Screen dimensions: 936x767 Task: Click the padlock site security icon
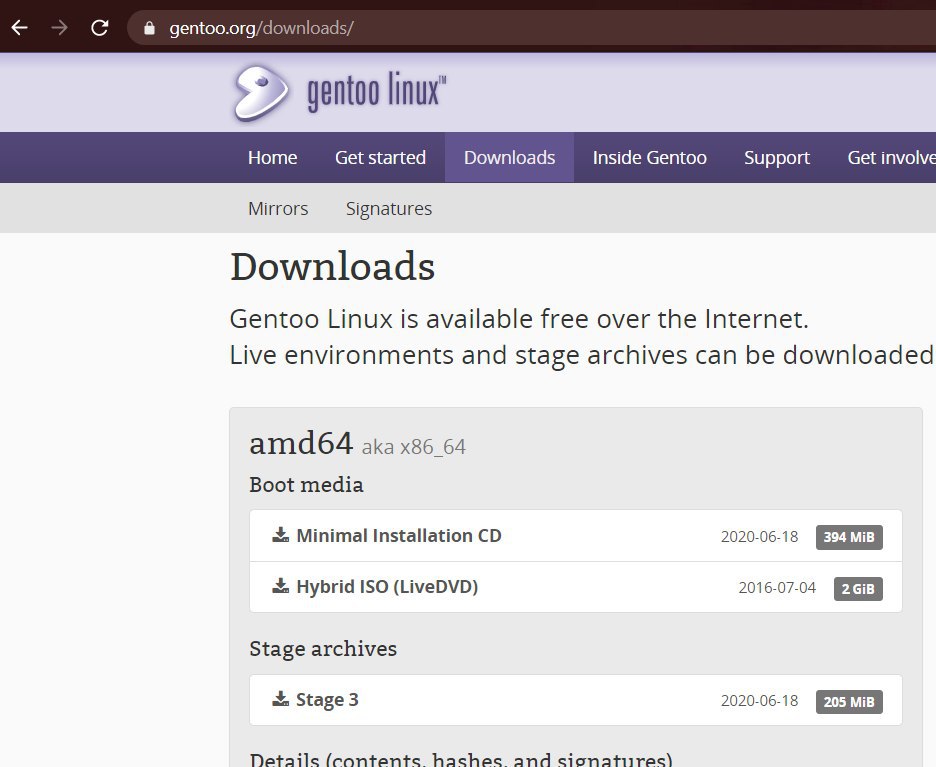pos(149,28)
